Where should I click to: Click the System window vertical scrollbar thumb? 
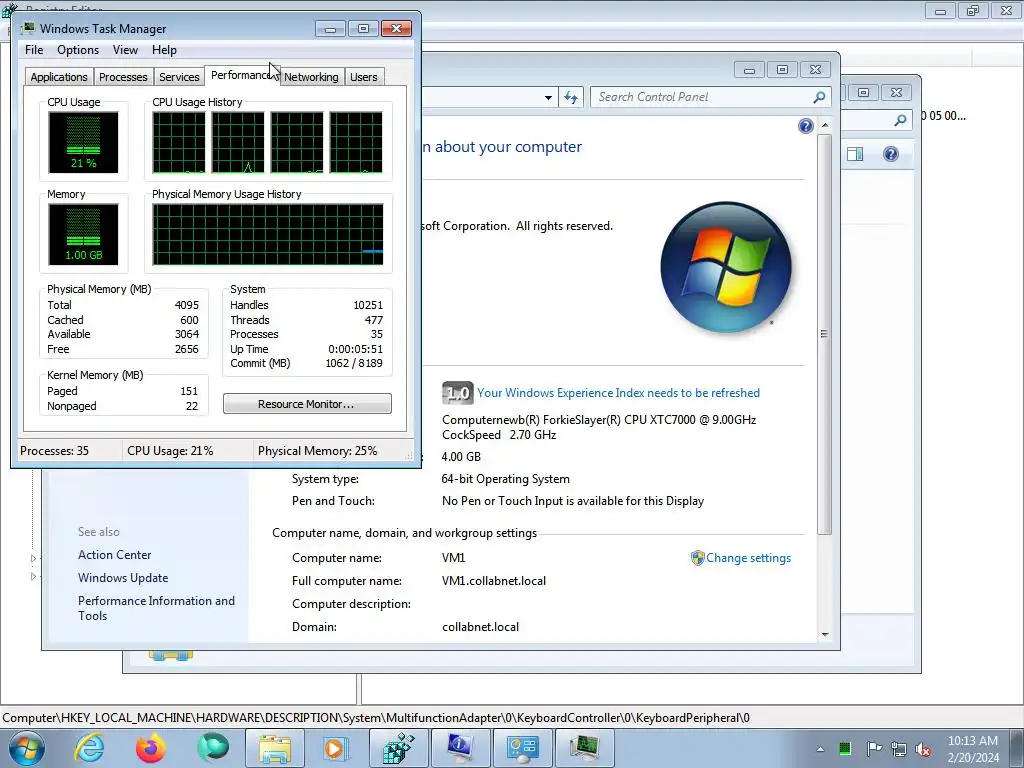click(825, 334)
